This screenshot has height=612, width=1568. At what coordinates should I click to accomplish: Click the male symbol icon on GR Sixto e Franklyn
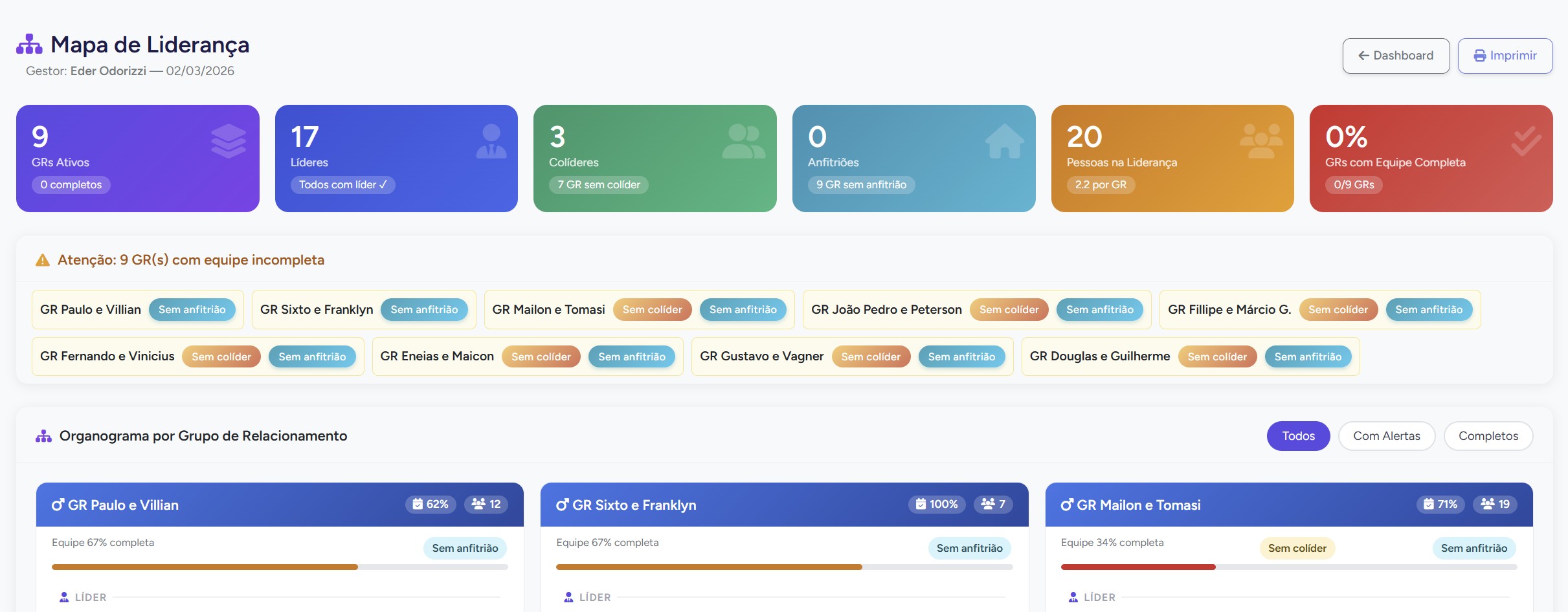coord(562,505)
